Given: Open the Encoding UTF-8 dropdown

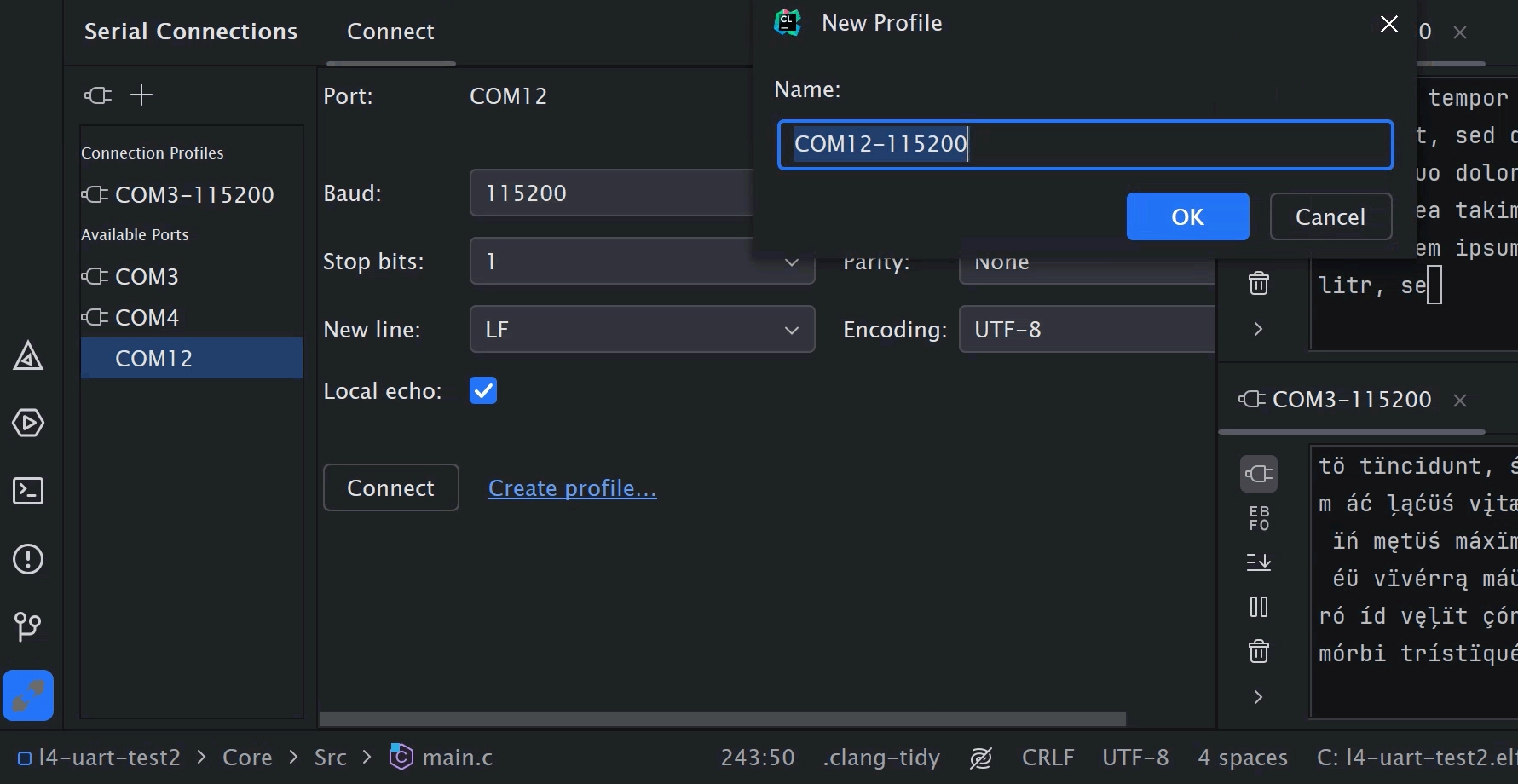Looking at the screenshot, I should coord(1087,329).
